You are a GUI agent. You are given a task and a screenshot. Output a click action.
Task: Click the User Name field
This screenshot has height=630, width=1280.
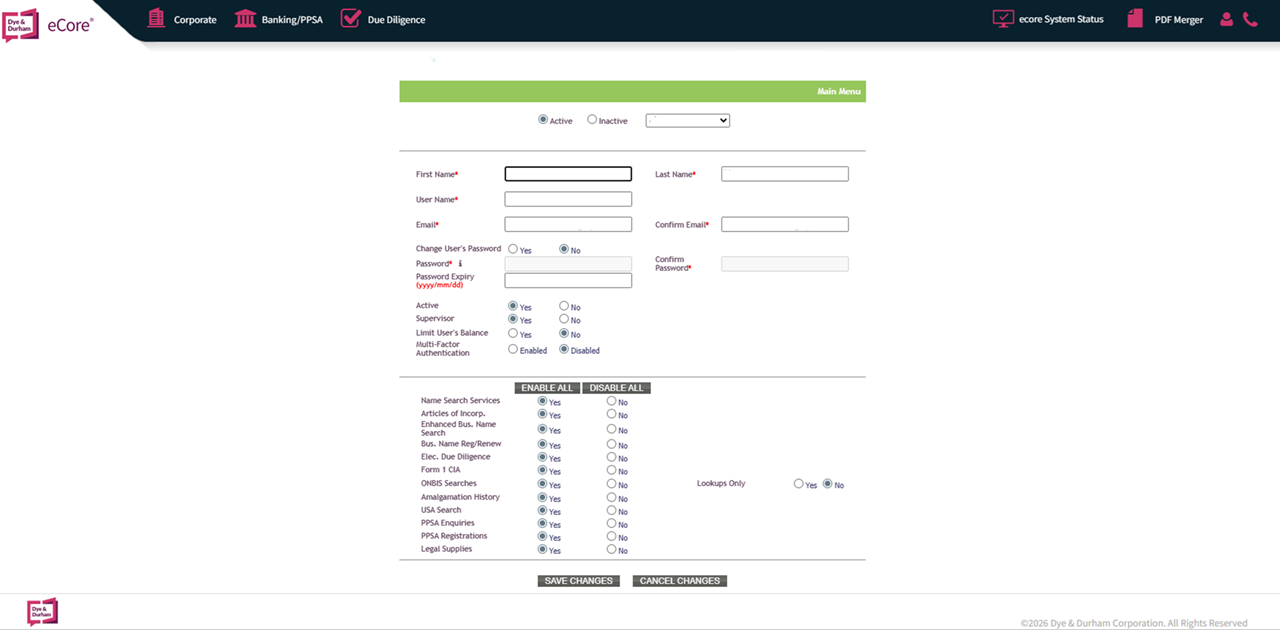coord(568,199)
